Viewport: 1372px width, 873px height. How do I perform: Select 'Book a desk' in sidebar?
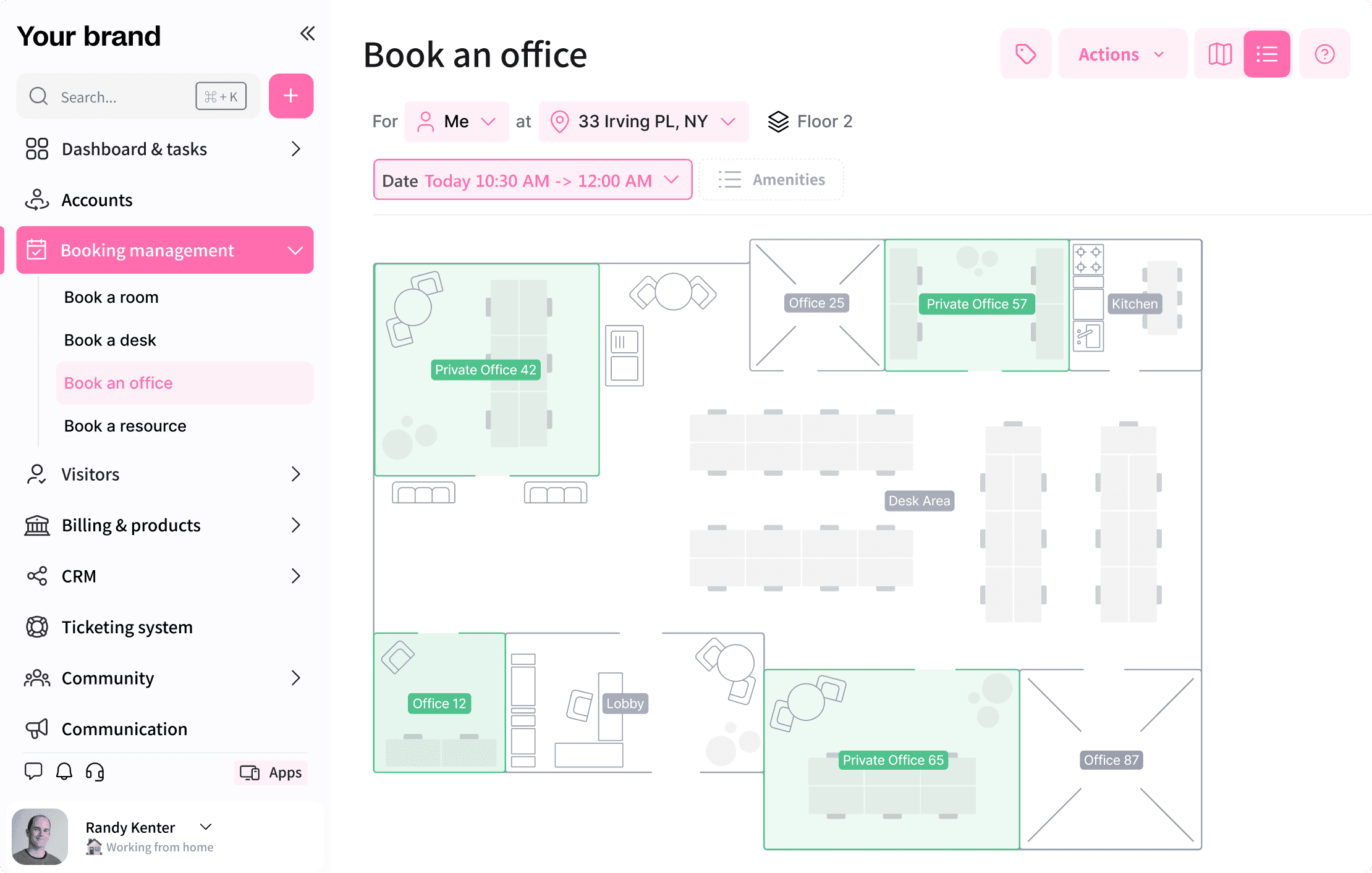point(109,340)
